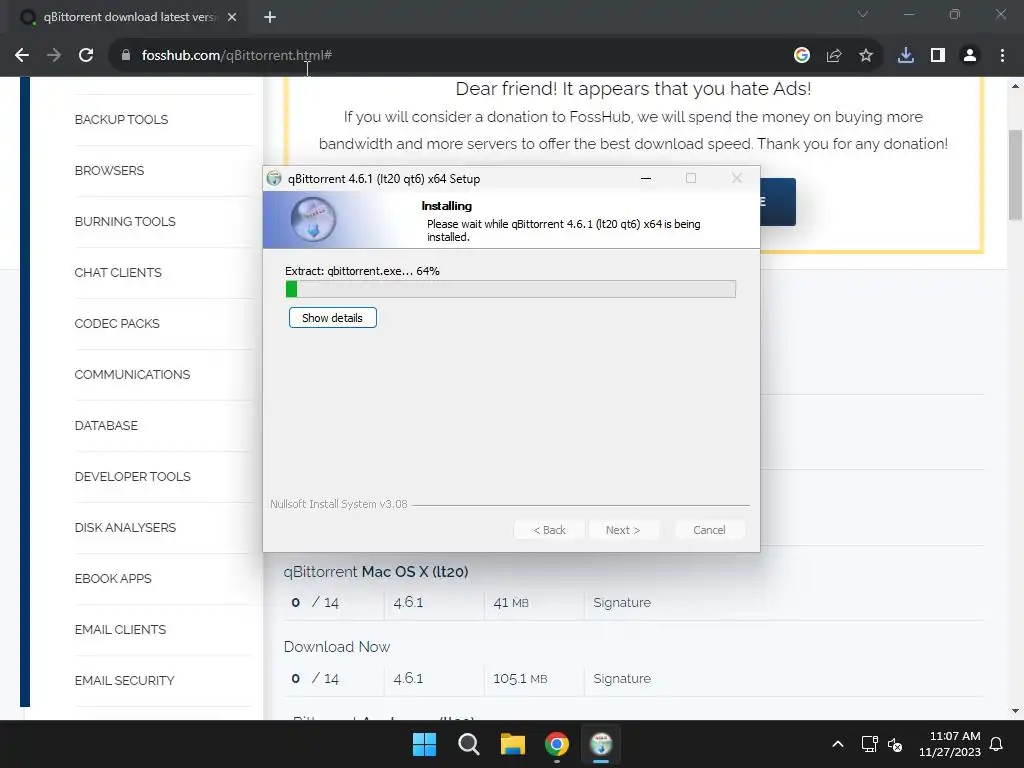1024x768 pixels.
Task: Click the Google icon in address bar
Action: coord(802,56)
